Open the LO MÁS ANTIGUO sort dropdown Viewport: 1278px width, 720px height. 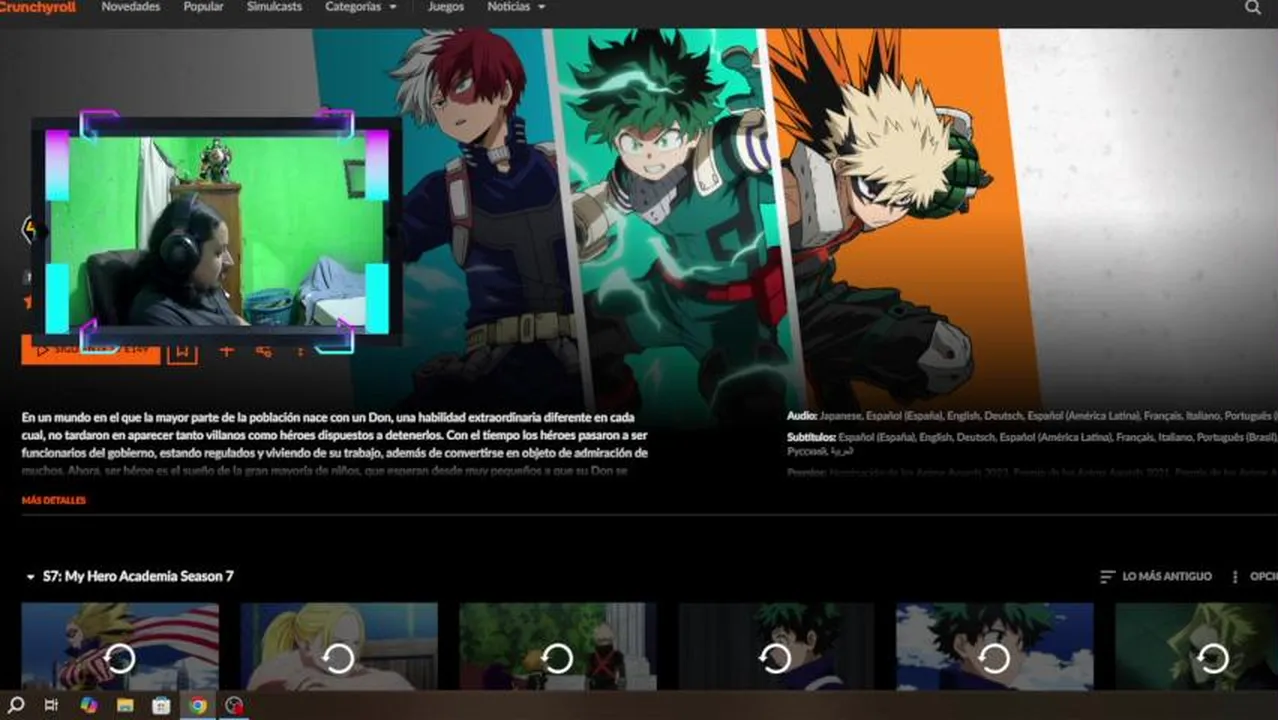tap(1155, 577)
